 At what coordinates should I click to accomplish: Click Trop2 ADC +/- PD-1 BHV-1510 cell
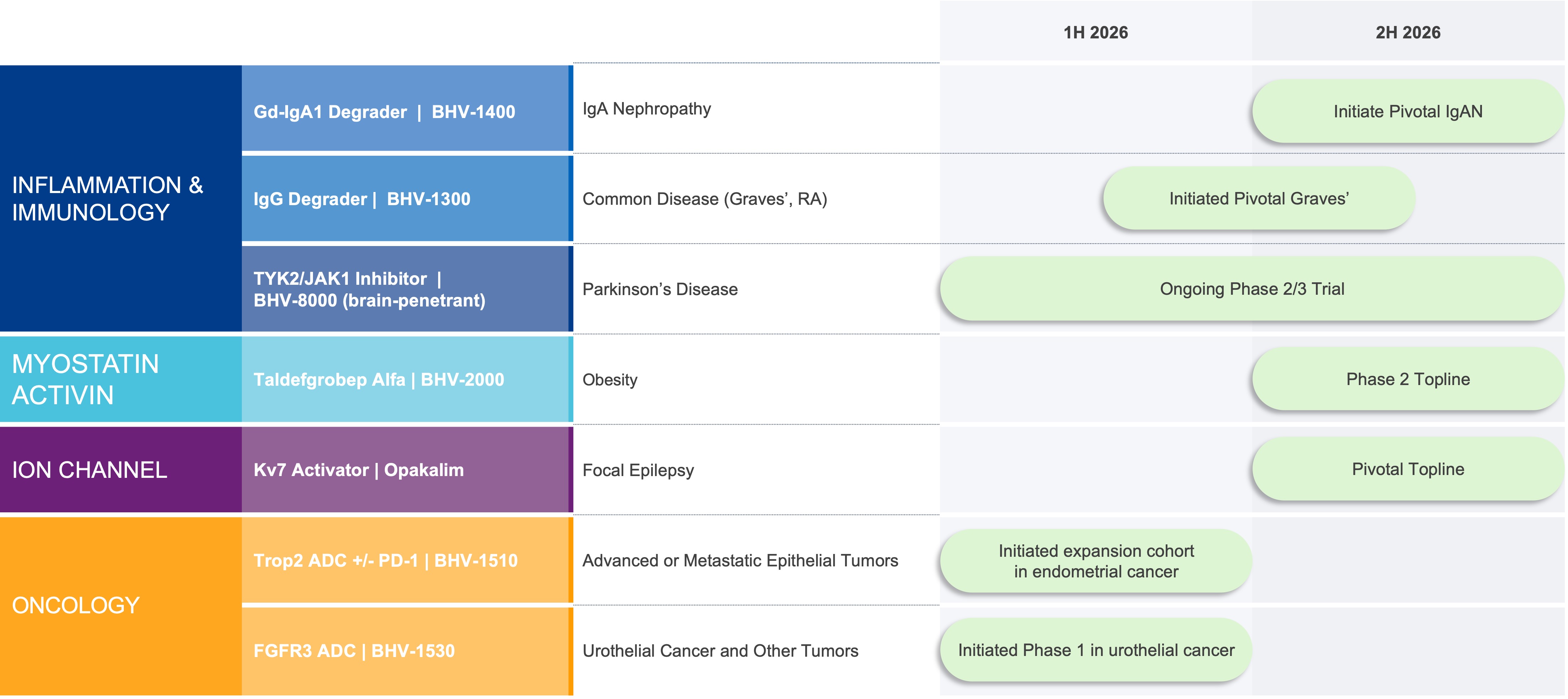coord(407,560)
